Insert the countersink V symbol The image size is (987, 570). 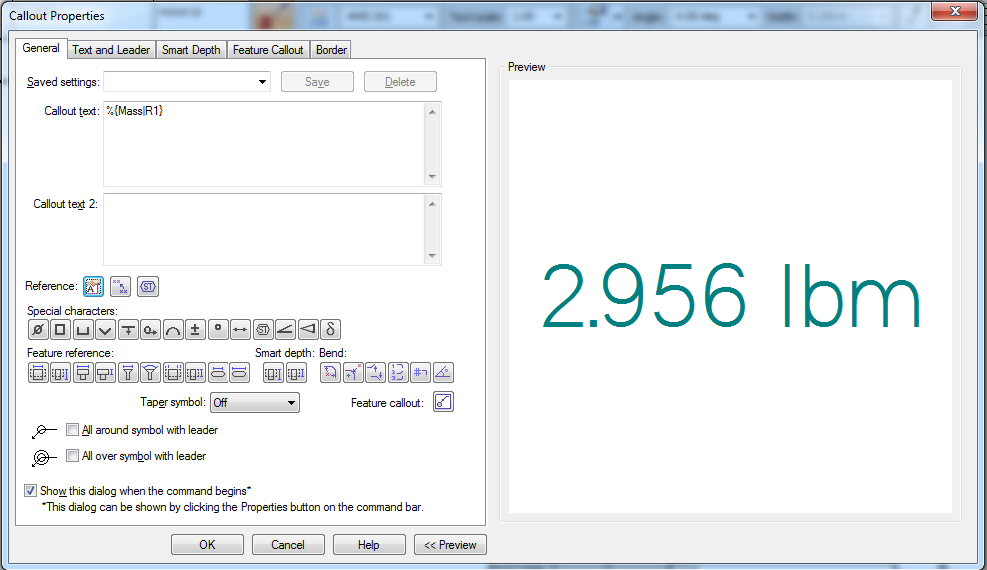coord(105,329)
